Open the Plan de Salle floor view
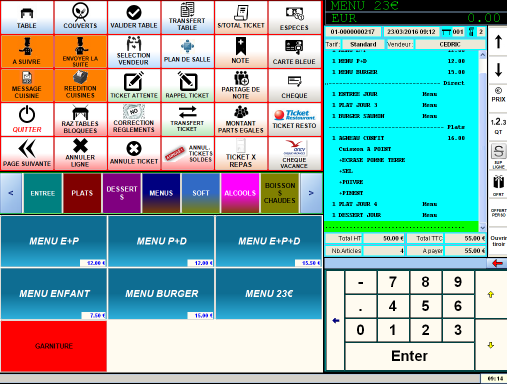The image size is (507, 384). point(187,51)
